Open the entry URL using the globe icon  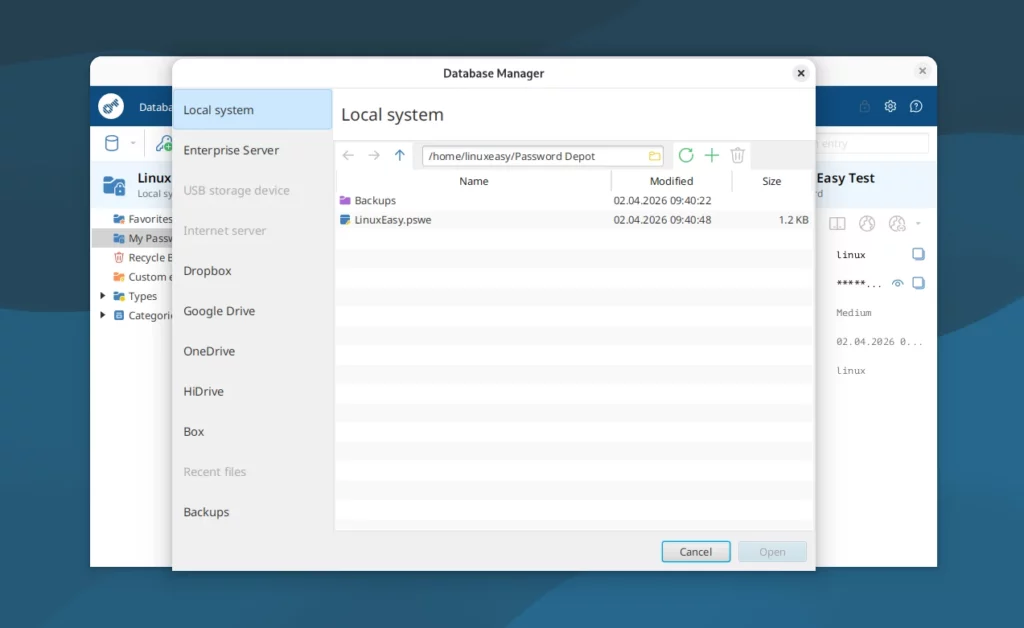tap(866, 223)
